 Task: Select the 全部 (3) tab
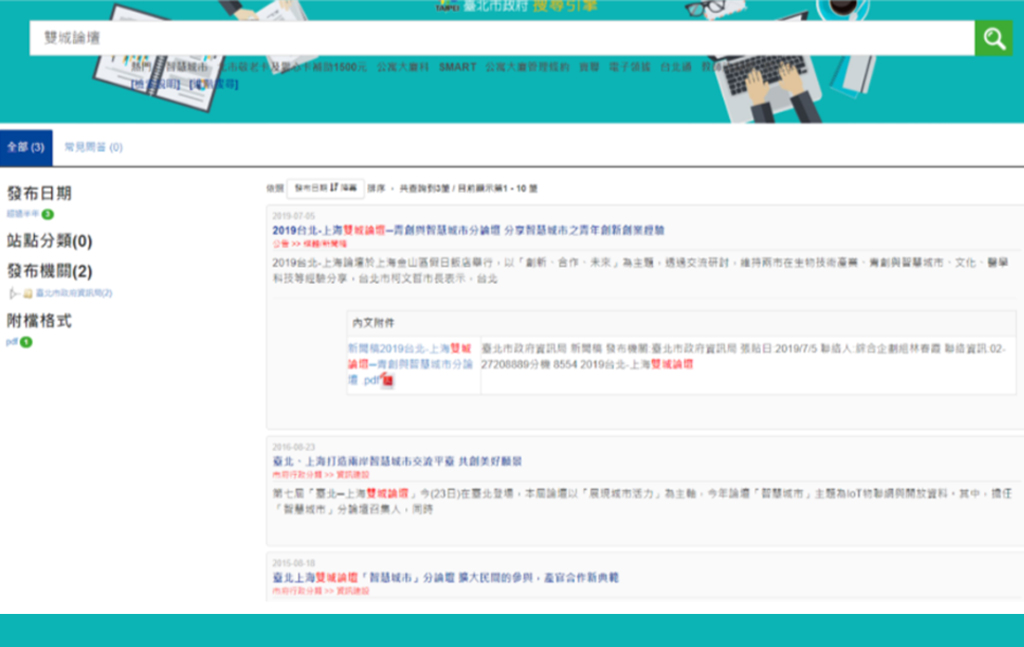pyautogui.click(x=25, y=147)
